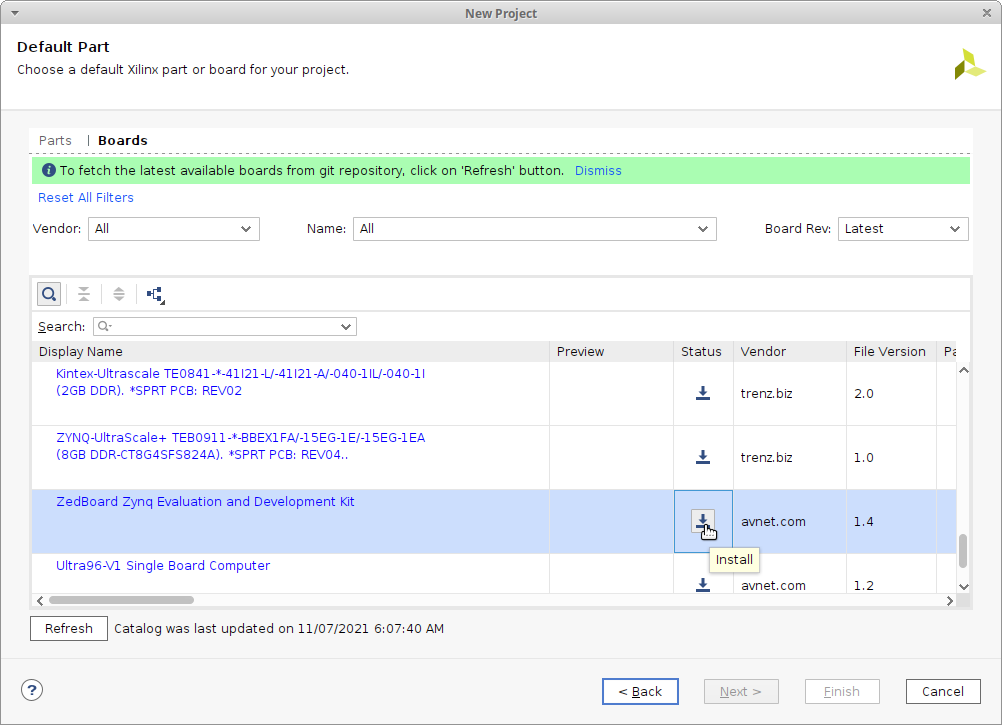The width and height of the screenshot is (1002, 725).
Task: Install the Ultra96-V1 board files
Action: (703, 584)
